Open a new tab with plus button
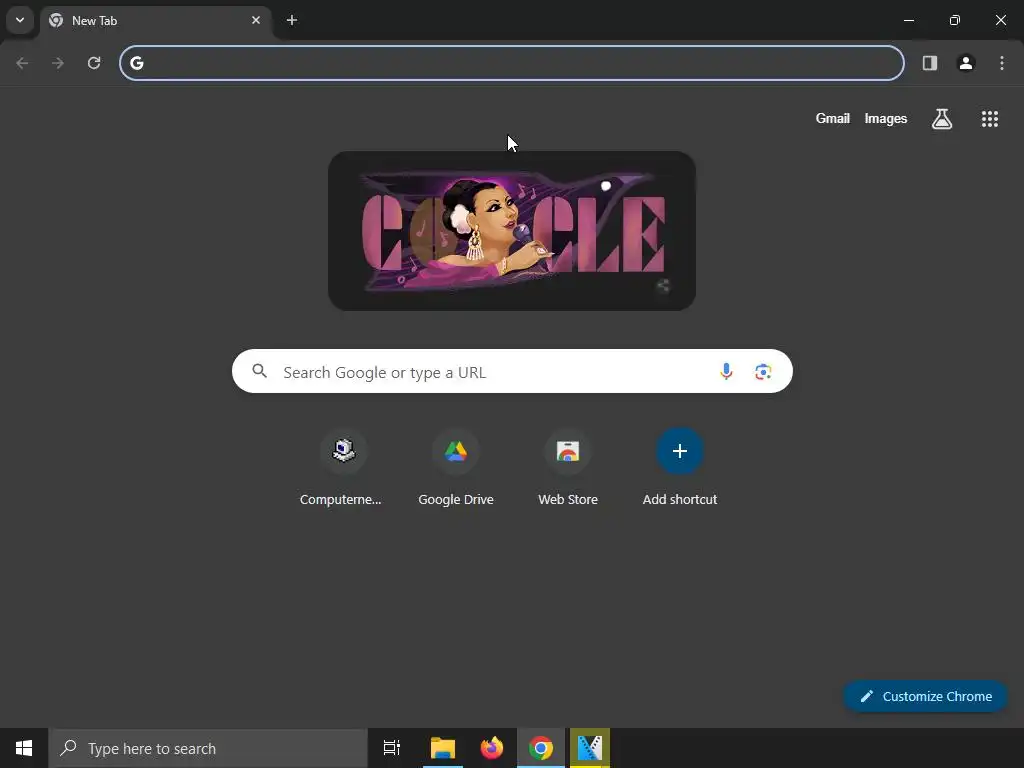Screen dimensions: 1024x768 click(x=292, y=20)
